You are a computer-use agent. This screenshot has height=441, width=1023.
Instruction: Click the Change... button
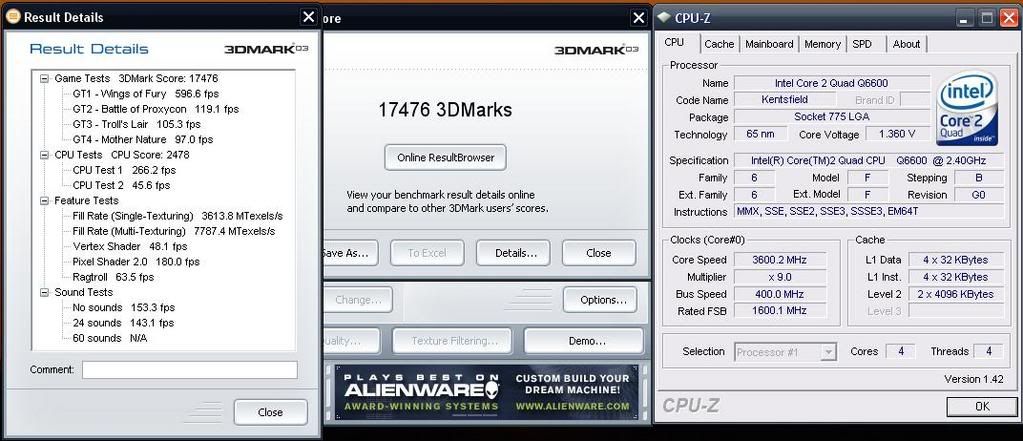click(x=358, y=300)
